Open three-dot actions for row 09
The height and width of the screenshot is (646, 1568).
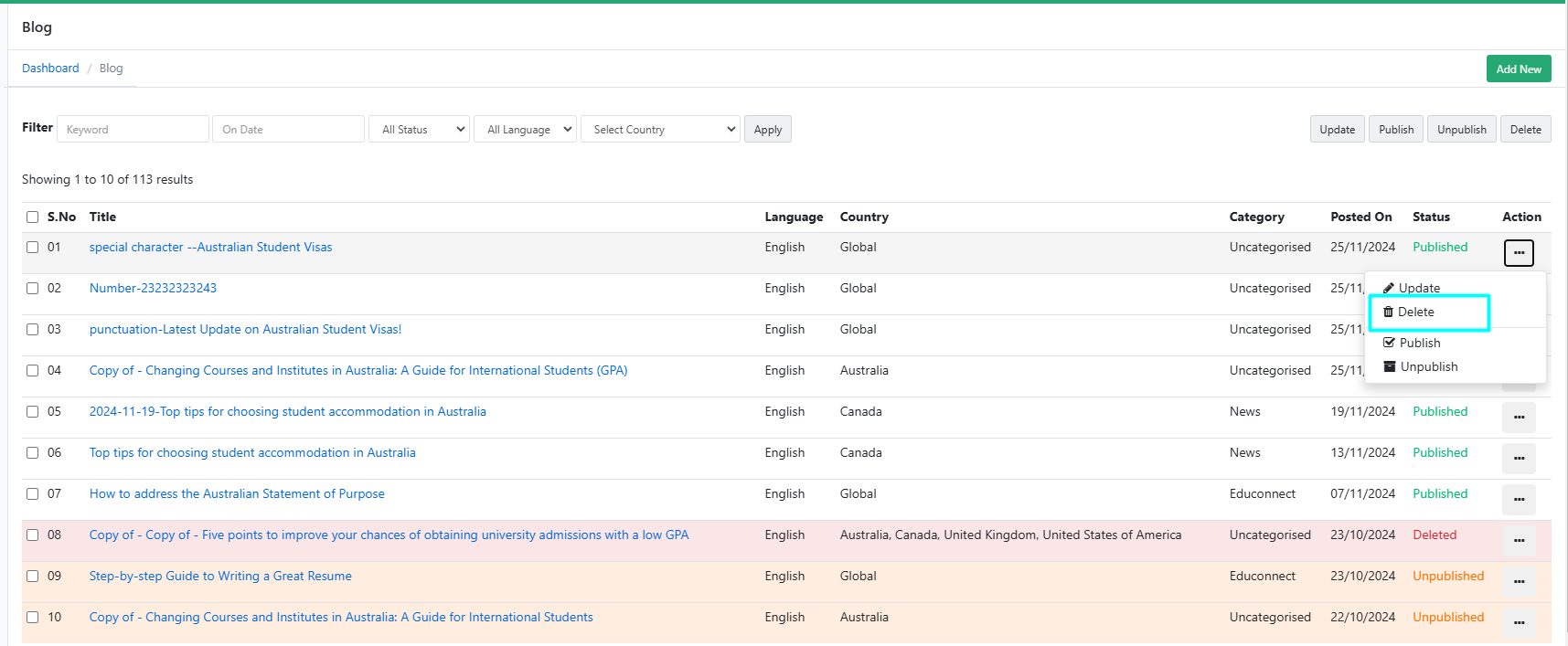[1519, 582]
